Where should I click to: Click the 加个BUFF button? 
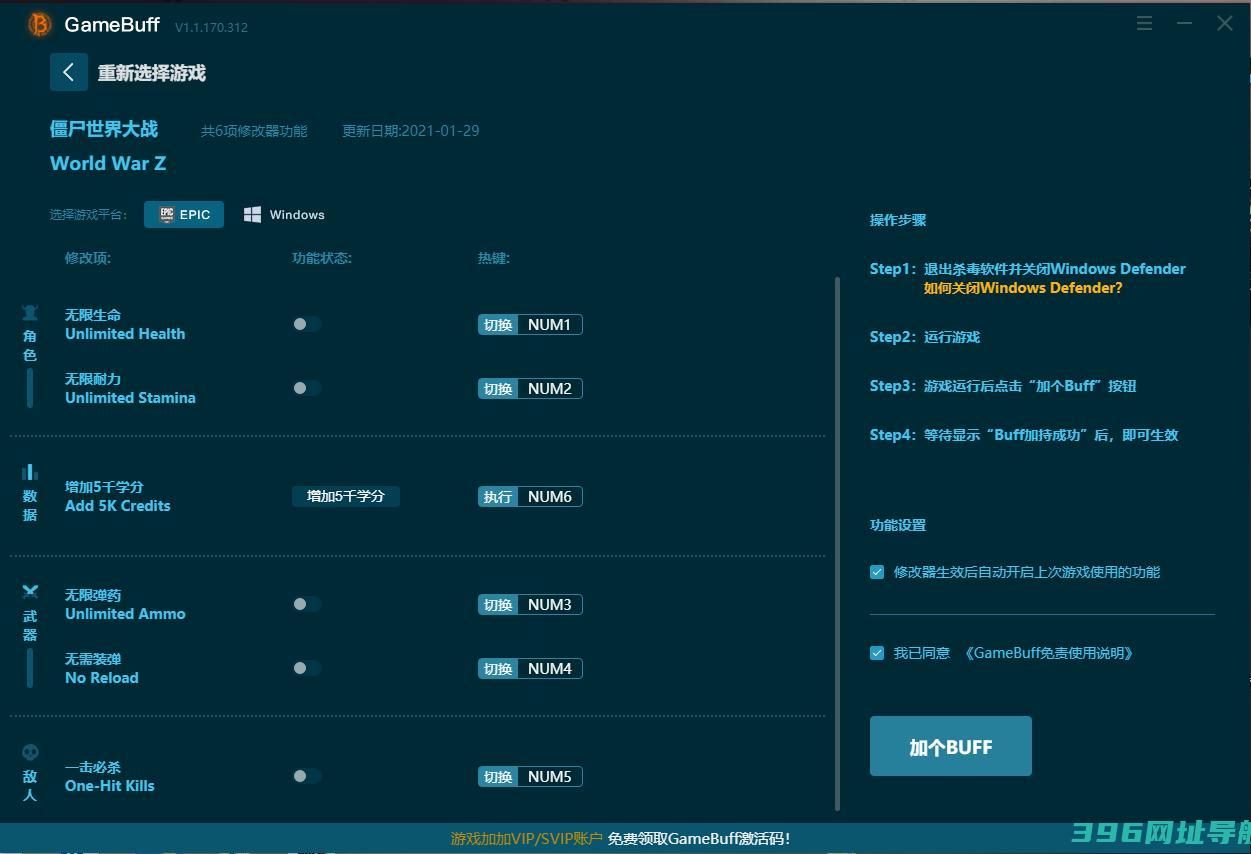click(951, 746)
